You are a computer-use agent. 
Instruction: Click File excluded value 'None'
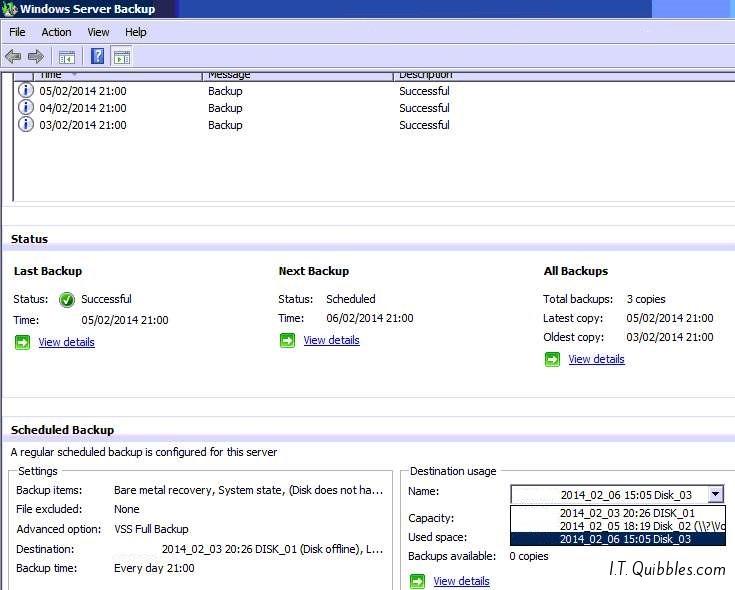pos(127,509)
